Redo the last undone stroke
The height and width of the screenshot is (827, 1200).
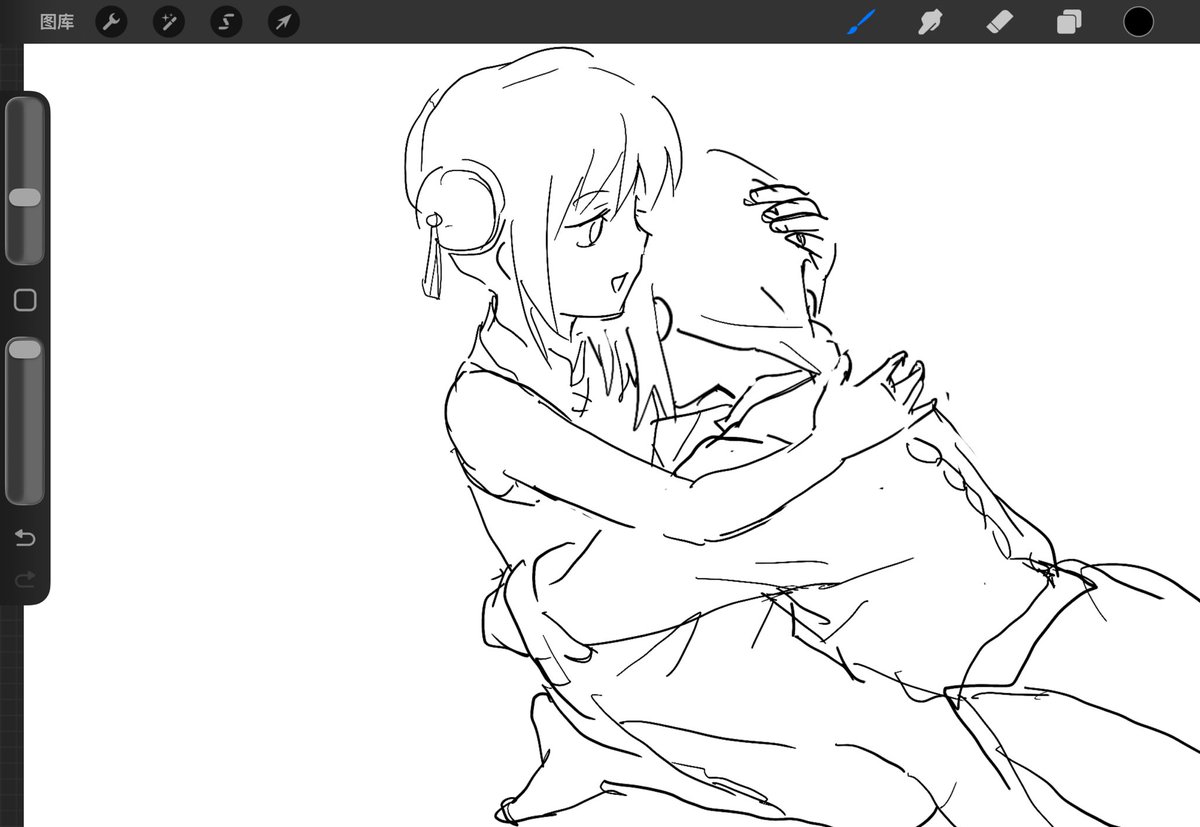[x=25, y=578]
